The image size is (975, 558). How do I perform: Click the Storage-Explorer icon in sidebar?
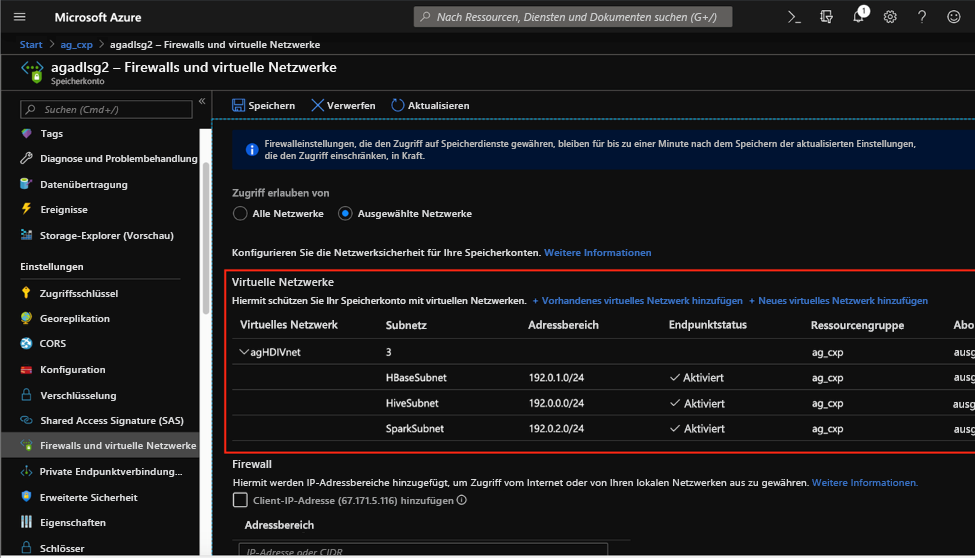click(x=26, y=235)
